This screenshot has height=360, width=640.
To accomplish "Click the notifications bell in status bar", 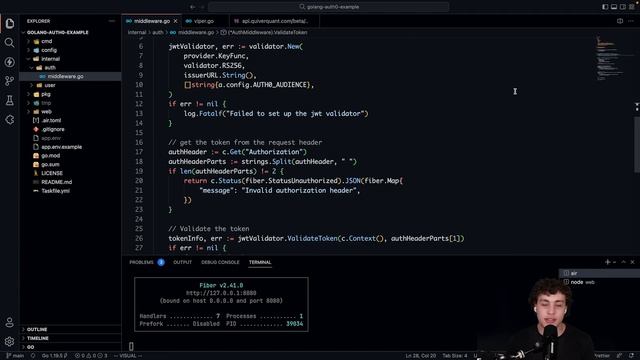I will pyautogui.click(x=631, y=356).
